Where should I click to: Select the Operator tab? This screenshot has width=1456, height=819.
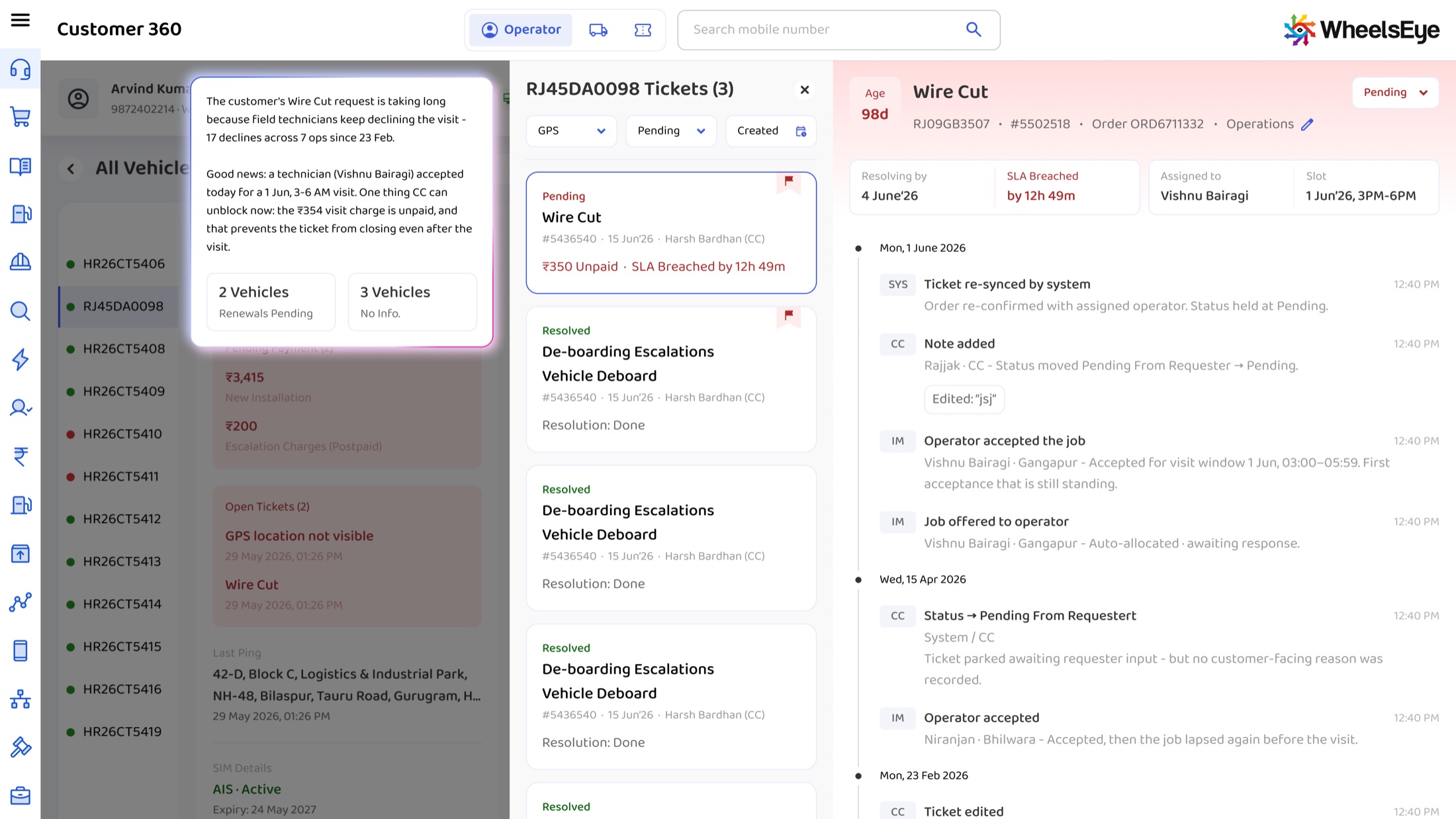tap(521, 30)
